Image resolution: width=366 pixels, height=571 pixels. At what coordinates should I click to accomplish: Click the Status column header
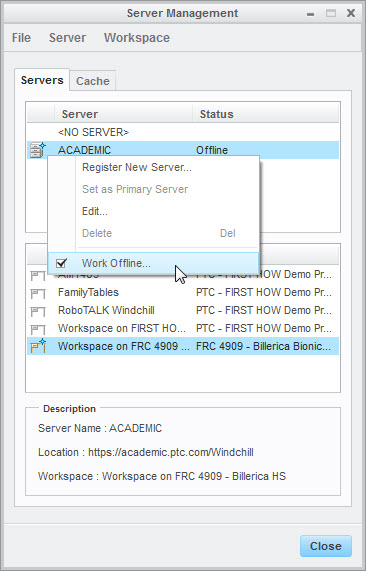[265, 114]
